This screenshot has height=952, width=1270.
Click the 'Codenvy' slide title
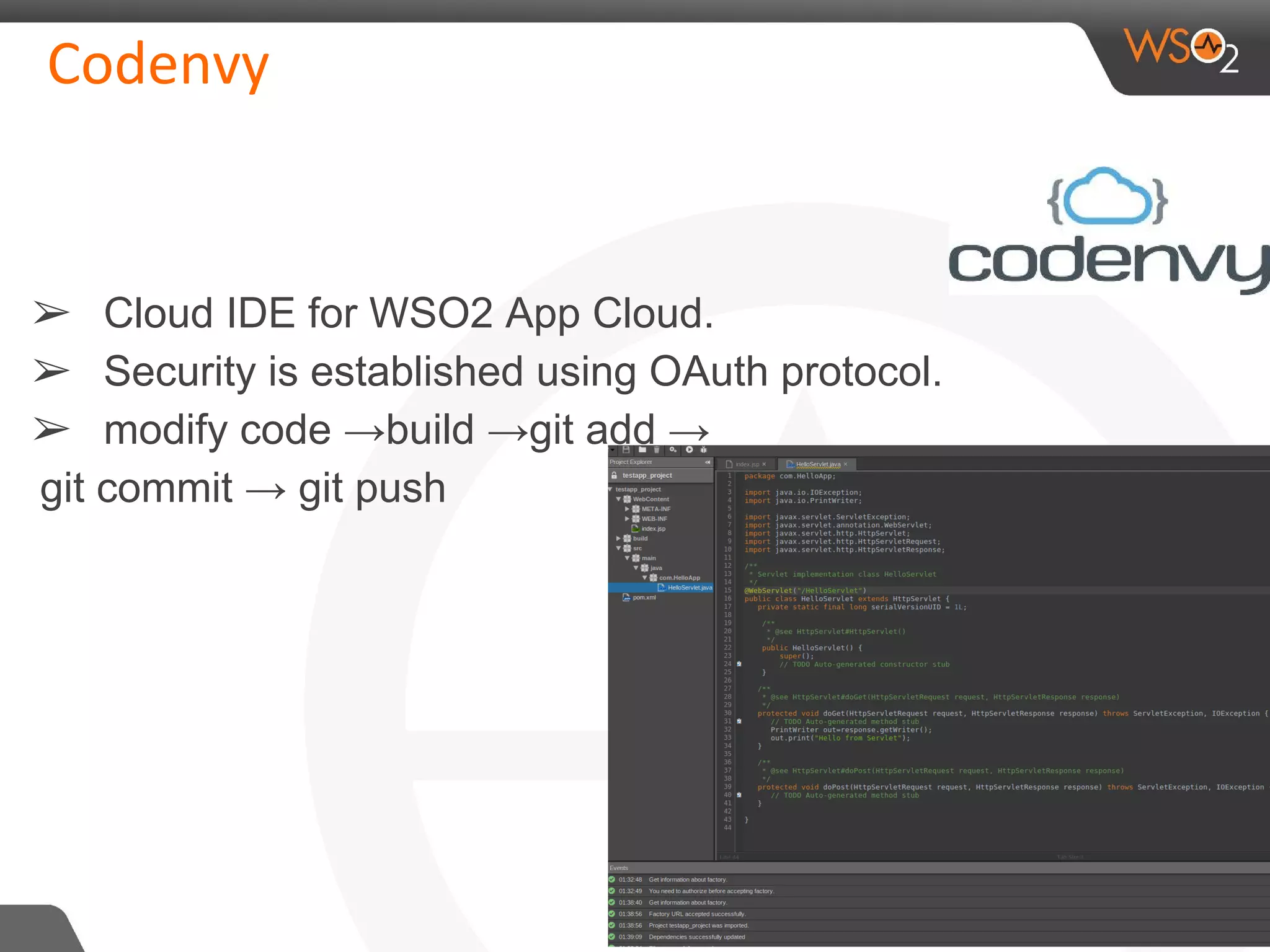coord(158,66)
